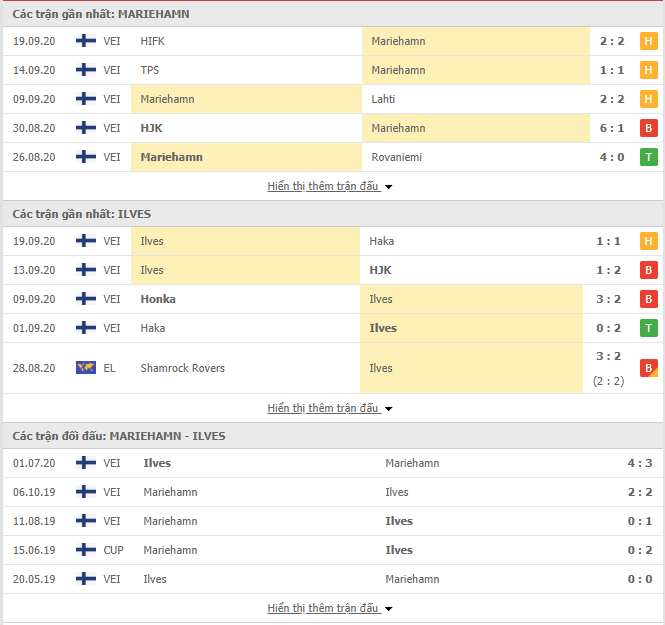The width and height of the screenshot is (665, 625).
Task: Expand more matches arrow under Mariehamn section
Action: pos(389,187)
